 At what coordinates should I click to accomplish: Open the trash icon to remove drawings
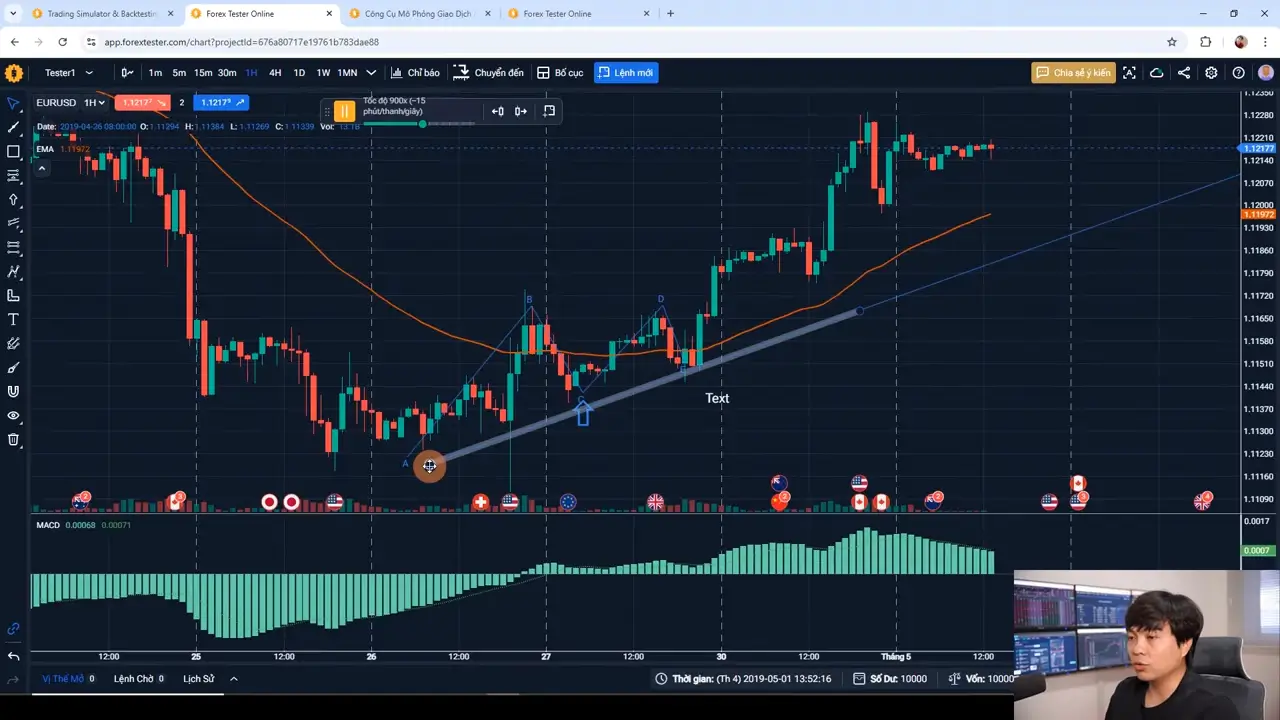[13, 439]
